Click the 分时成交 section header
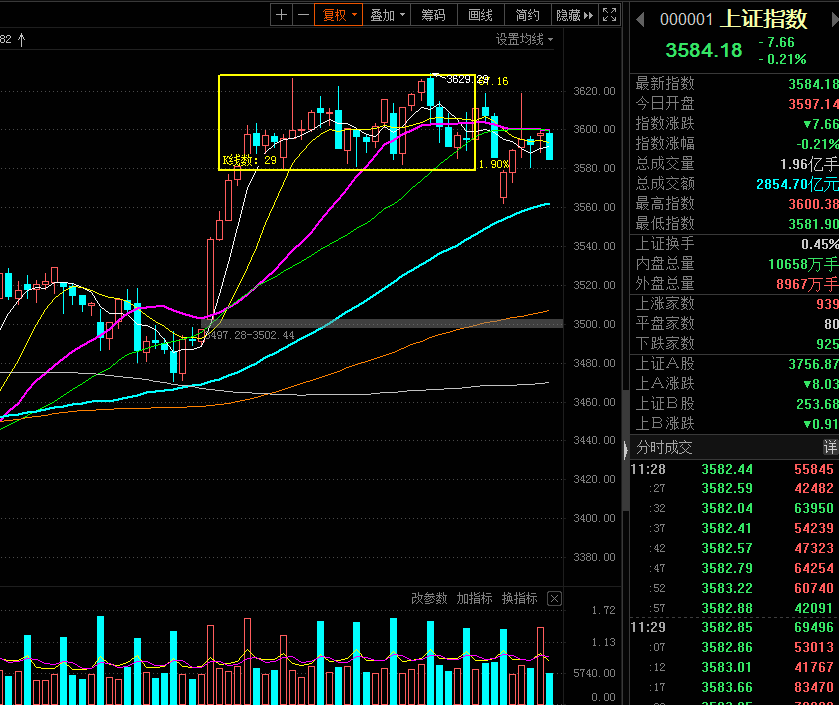This screenshot has width=839, height=705. tap(664, 448)
